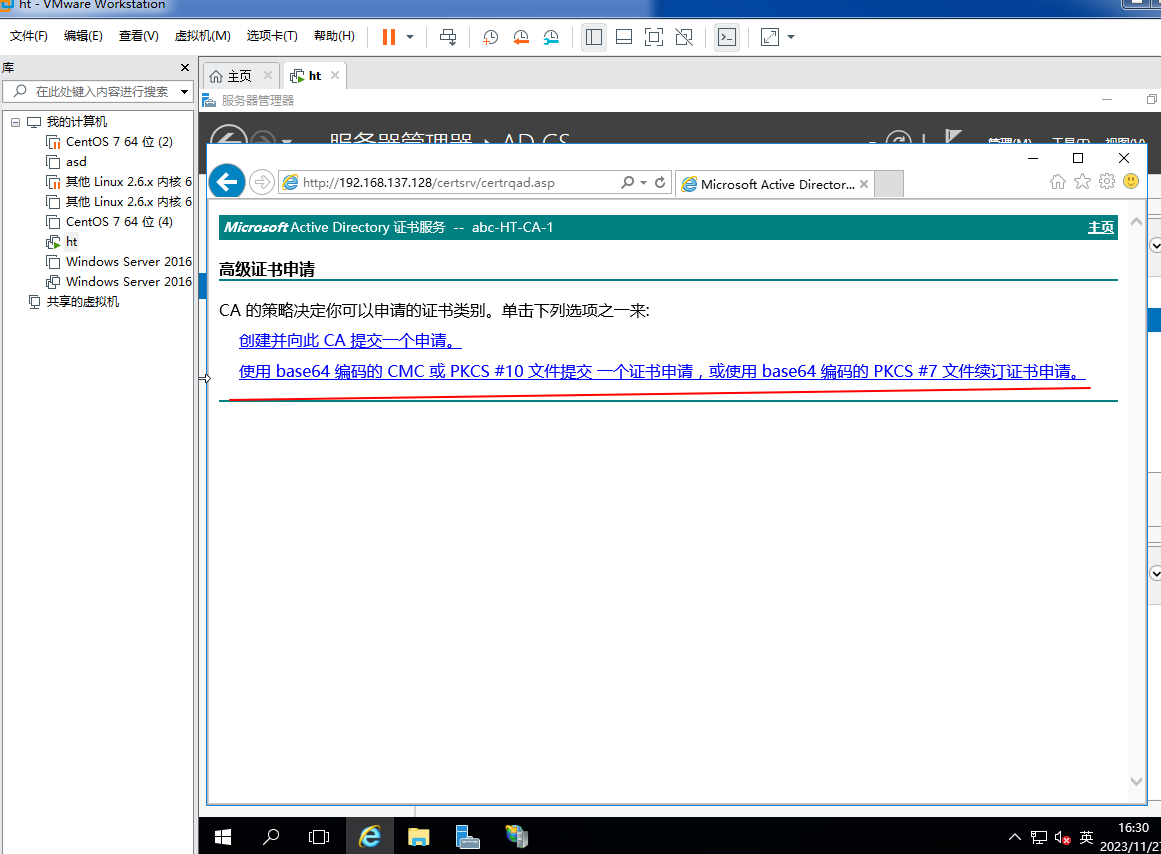The height and width of the screenshot is (854, 1161).
Task: Click 创建并向此 CA 提交一个申请 link
Action: pos(349,341)
